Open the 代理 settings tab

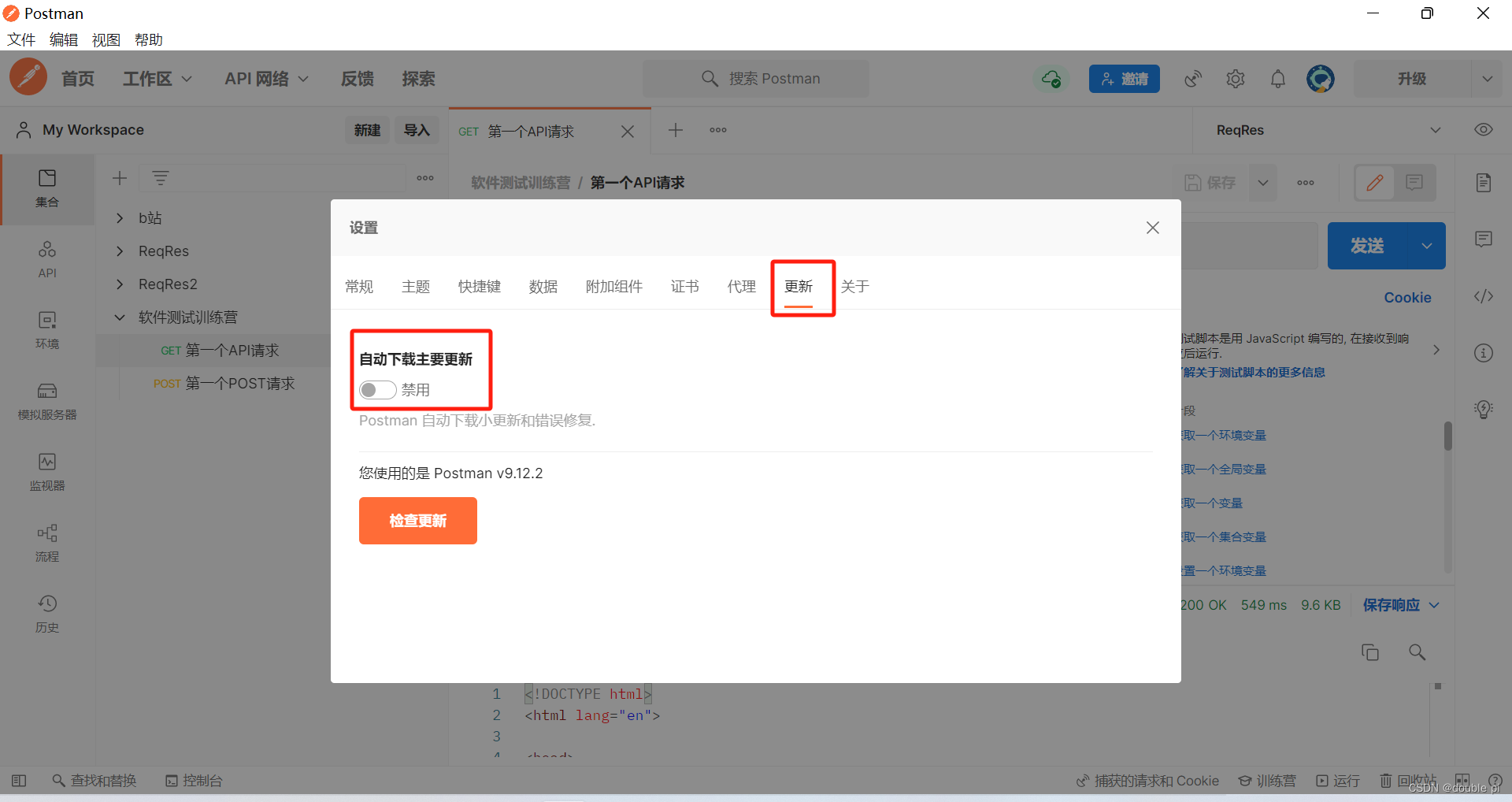(x=742, y=287)
